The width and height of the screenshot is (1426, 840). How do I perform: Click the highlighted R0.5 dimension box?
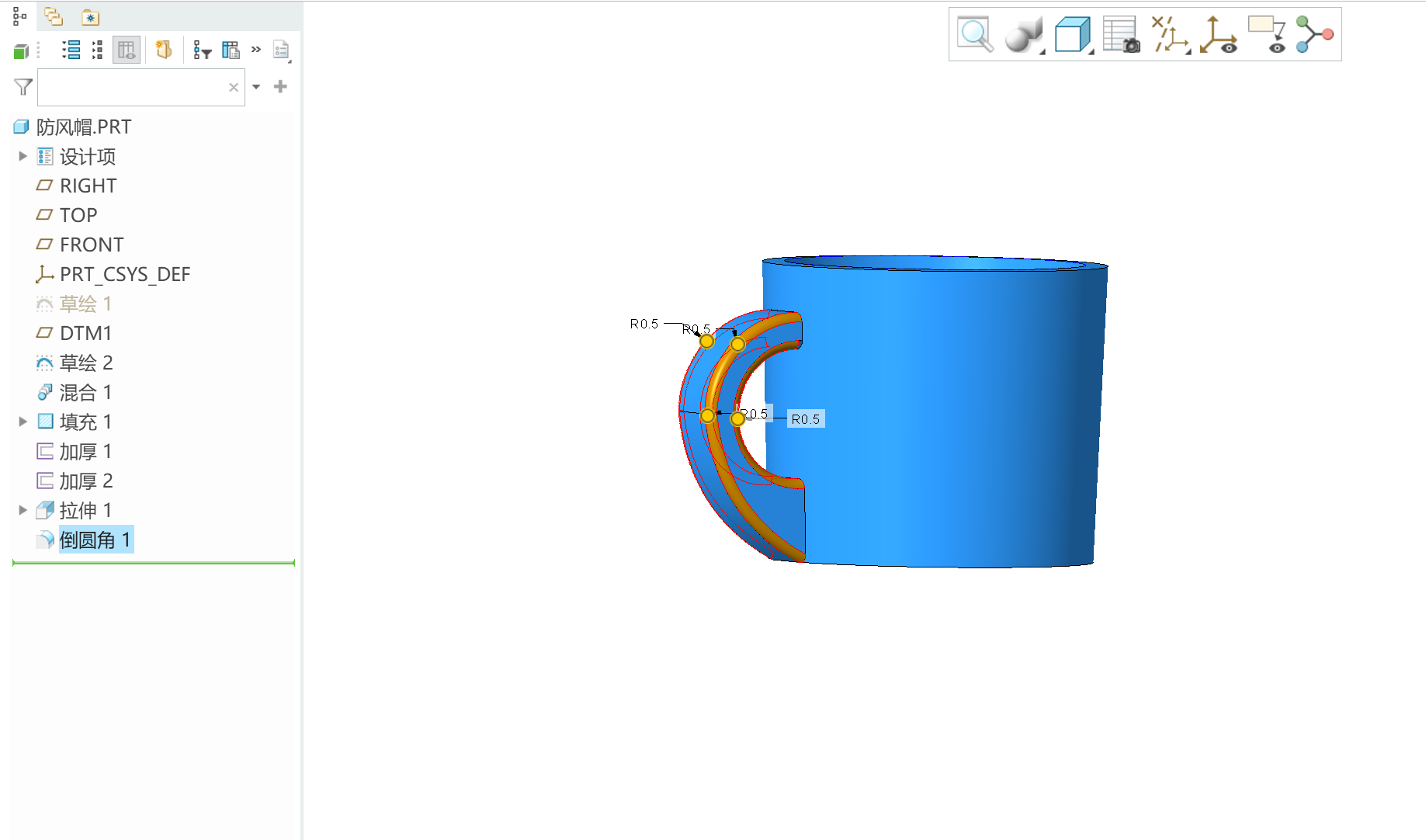tap(806, 419)
